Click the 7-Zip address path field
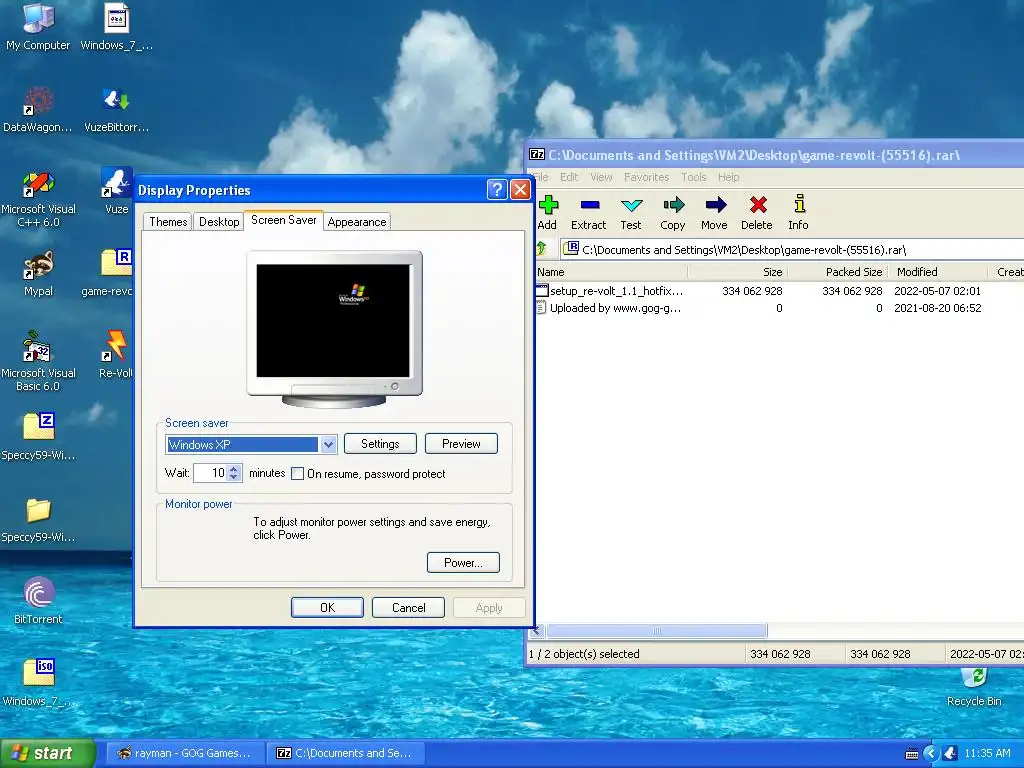 click(792, 249)
